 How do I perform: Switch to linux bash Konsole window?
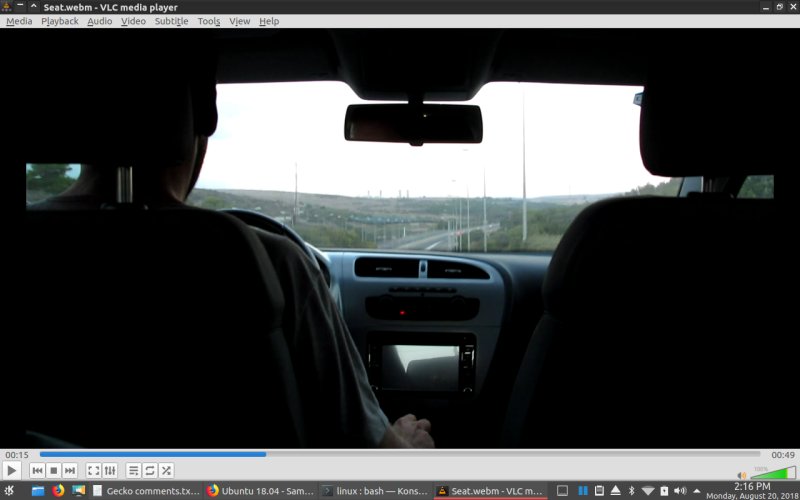coord(376,491)
